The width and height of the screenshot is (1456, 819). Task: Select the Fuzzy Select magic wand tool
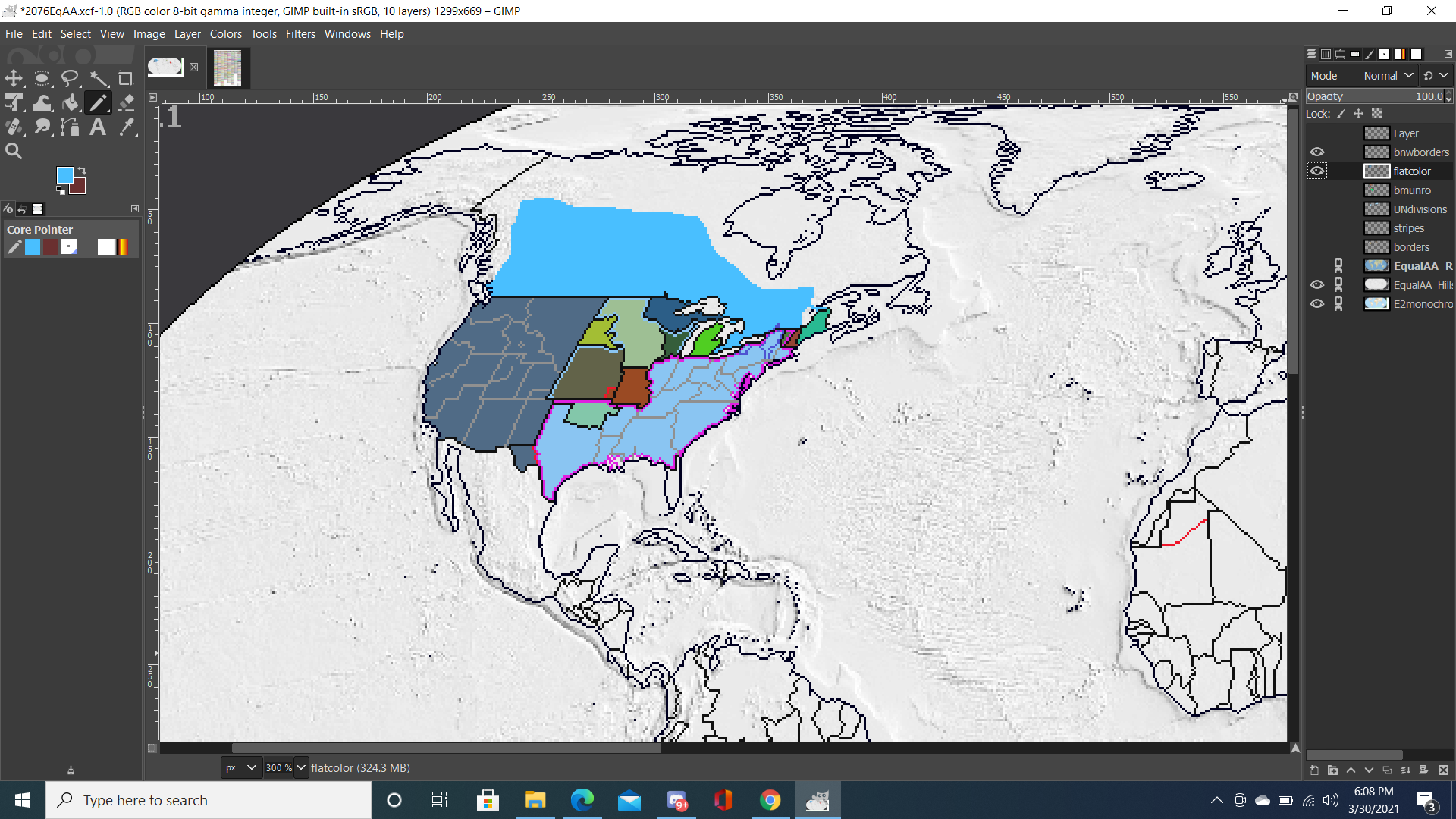(x=98, y=78)
